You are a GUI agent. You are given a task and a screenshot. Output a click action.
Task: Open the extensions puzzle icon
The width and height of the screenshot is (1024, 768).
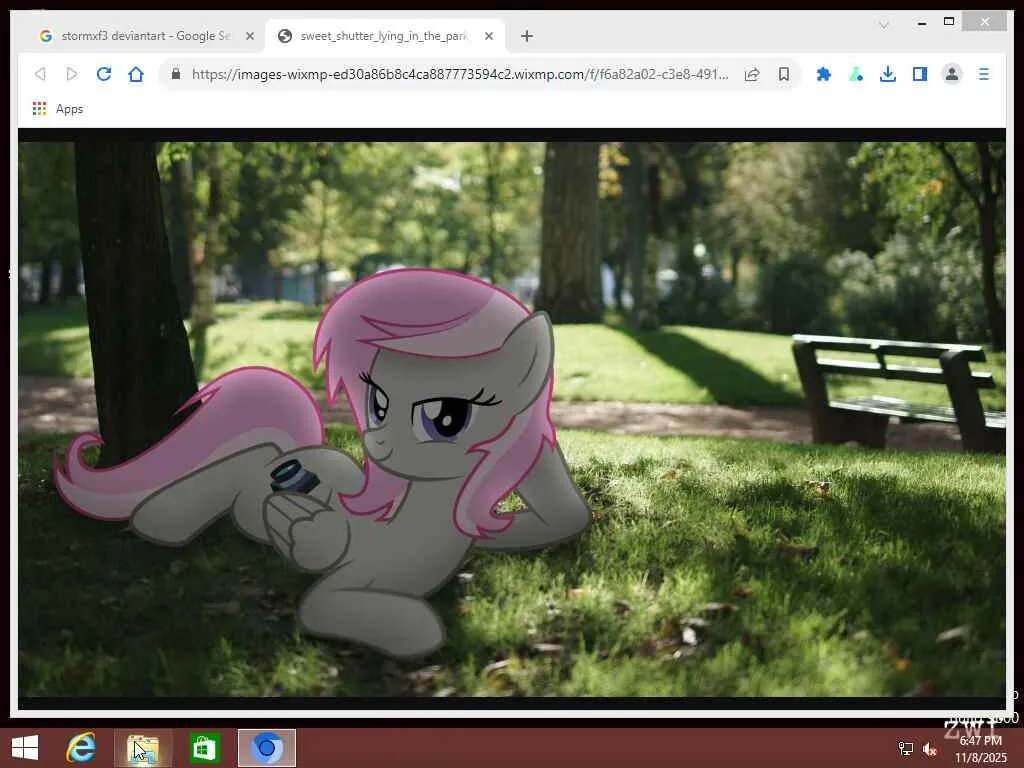(x=824, y=74)
